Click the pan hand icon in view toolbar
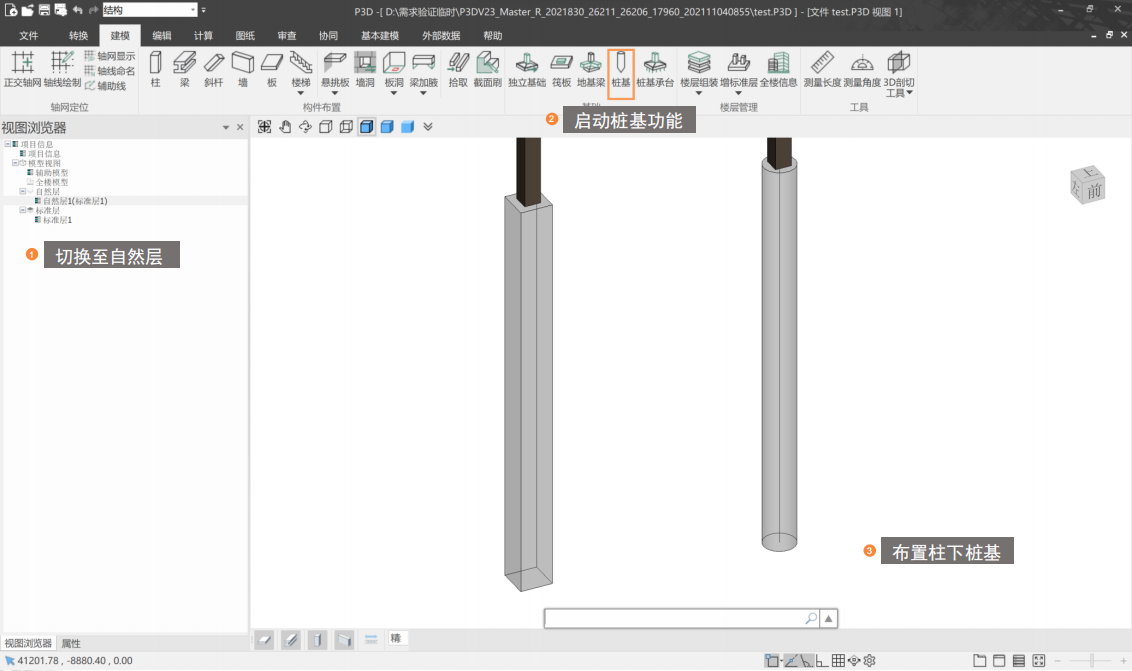This screenshot has height=671, width=1132. click(285, 127)
